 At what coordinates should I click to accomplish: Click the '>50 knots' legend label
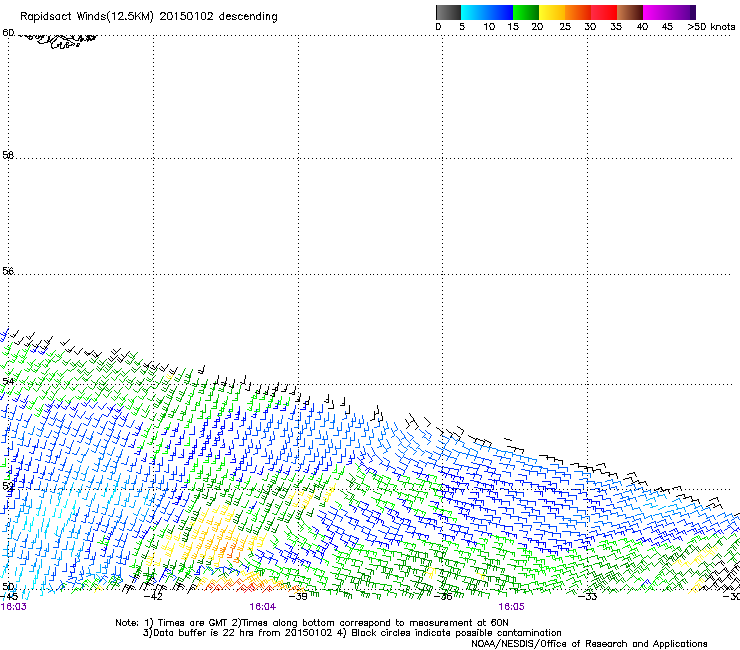pyautogui.click(x=711, y=27)
